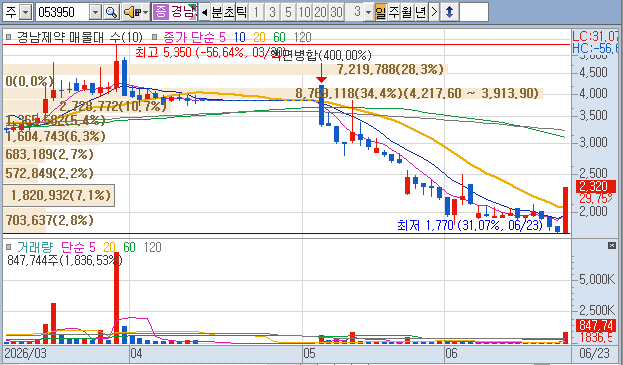Click the purple 증 margin badge icon
This screenshot has width=623, height=365.
160,12
